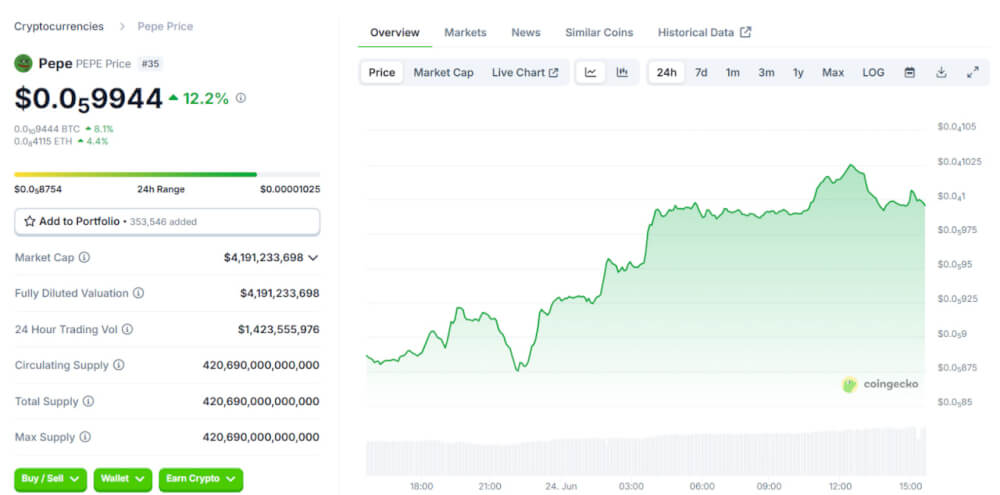
Task: Switch to the line chart view icon
Action: pos(591,72)
